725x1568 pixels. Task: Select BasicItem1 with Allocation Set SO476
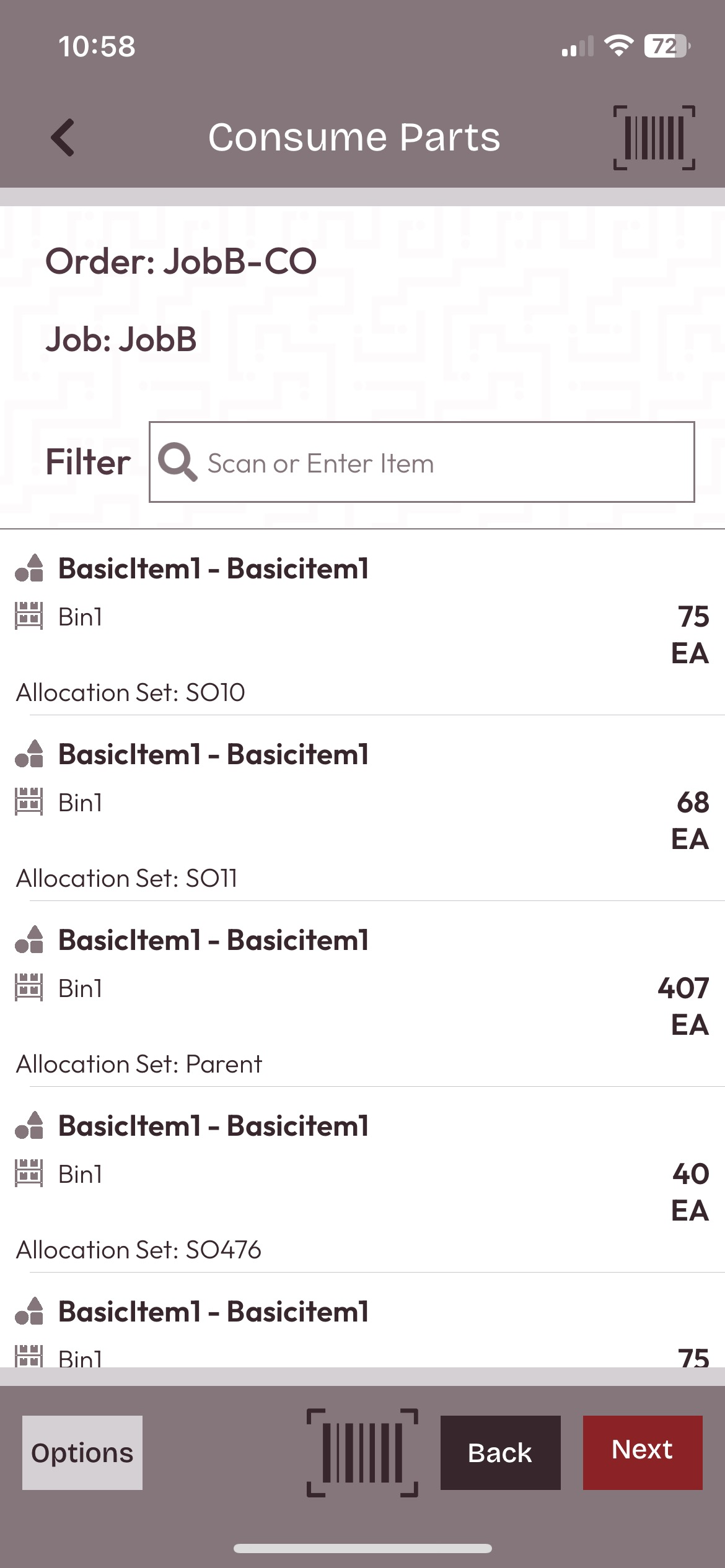pos(362,1180)
